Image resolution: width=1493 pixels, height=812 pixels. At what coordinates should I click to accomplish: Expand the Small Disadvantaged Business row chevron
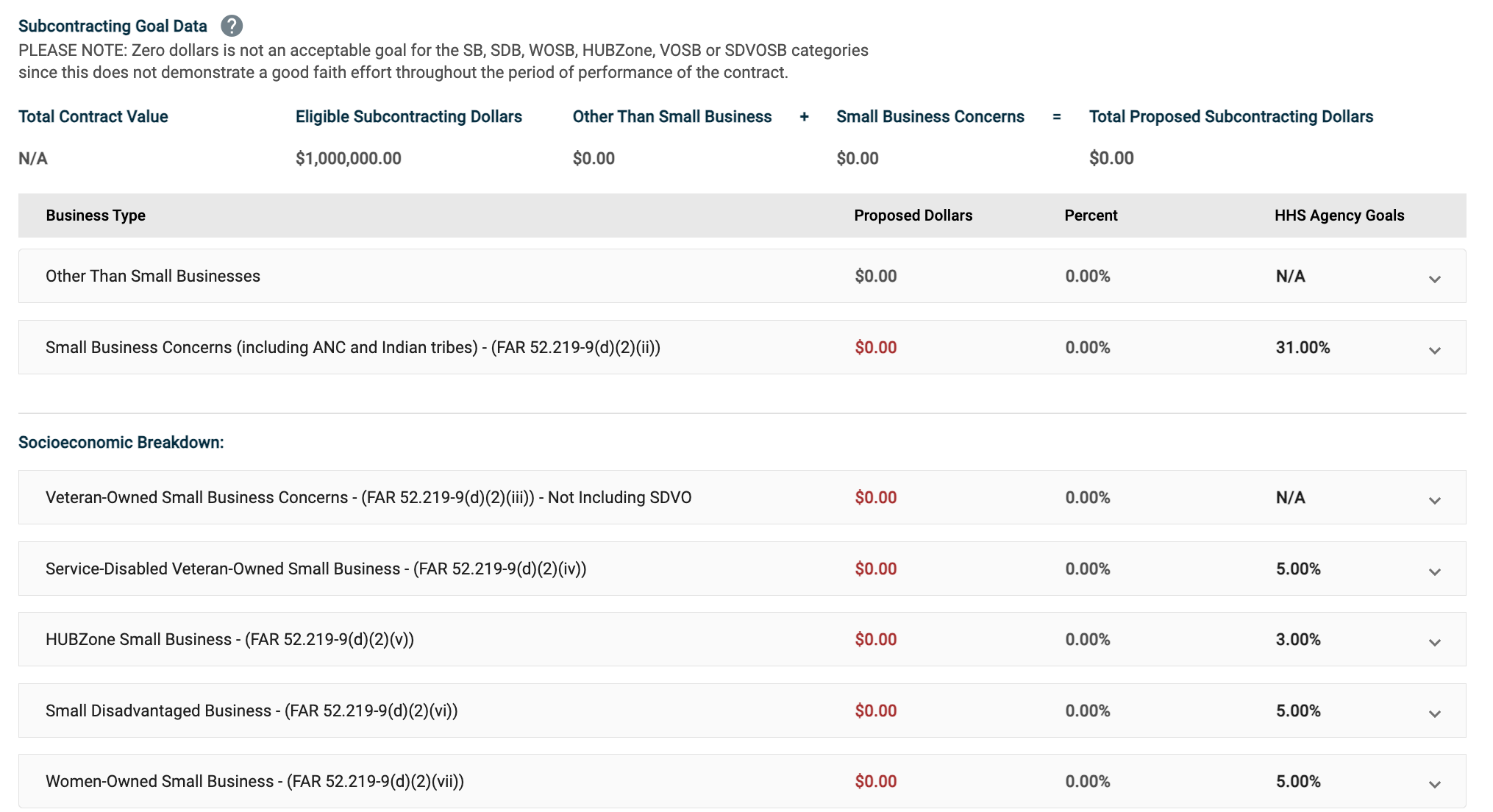[1434, 713]
